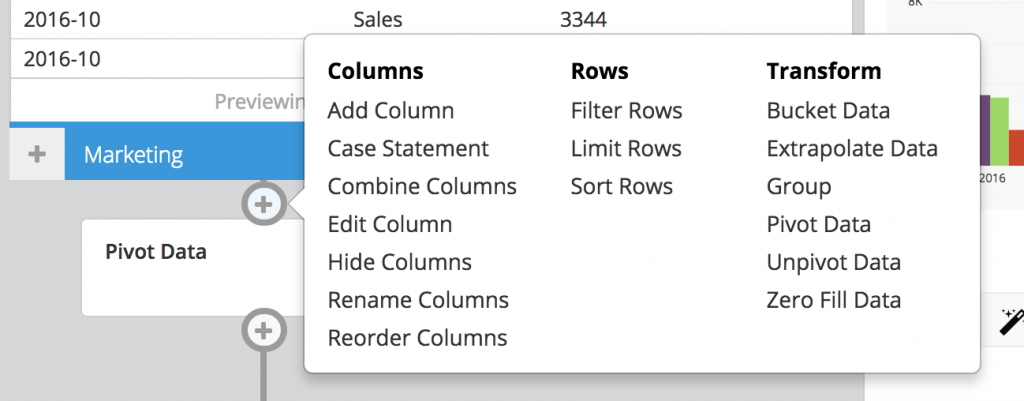Open Filter Rows step

tap(626, 110)
